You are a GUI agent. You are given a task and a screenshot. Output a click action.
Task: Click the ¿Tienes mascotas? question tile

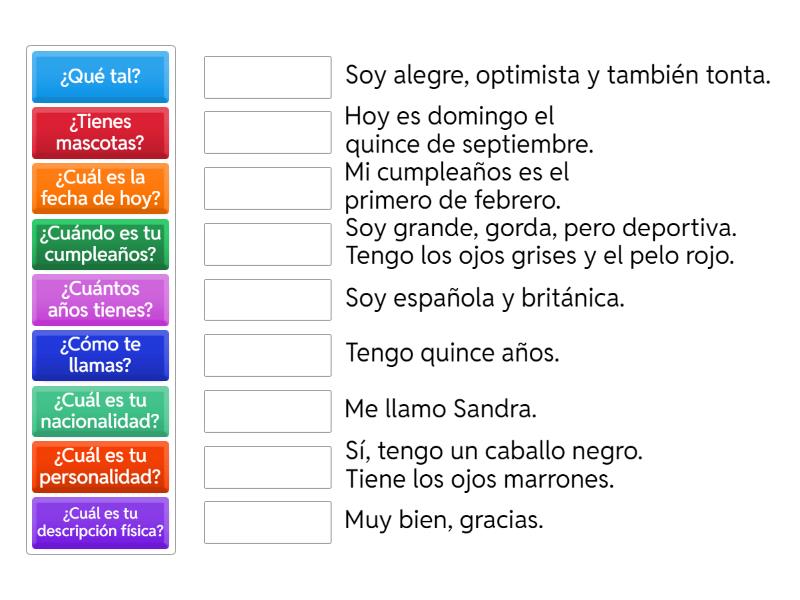(100, 133)
